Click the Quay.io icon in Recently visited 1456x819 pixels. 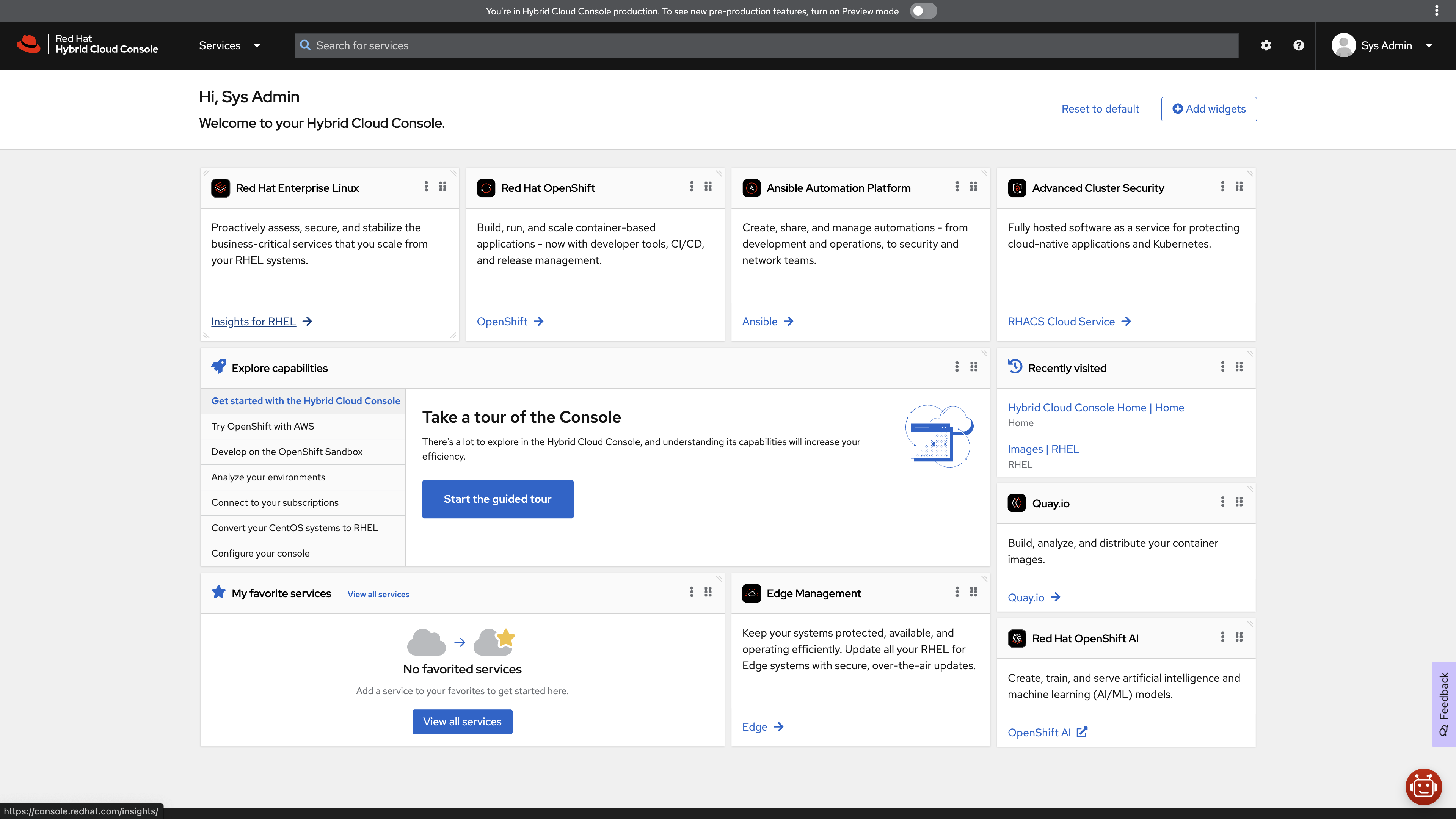1016,502
